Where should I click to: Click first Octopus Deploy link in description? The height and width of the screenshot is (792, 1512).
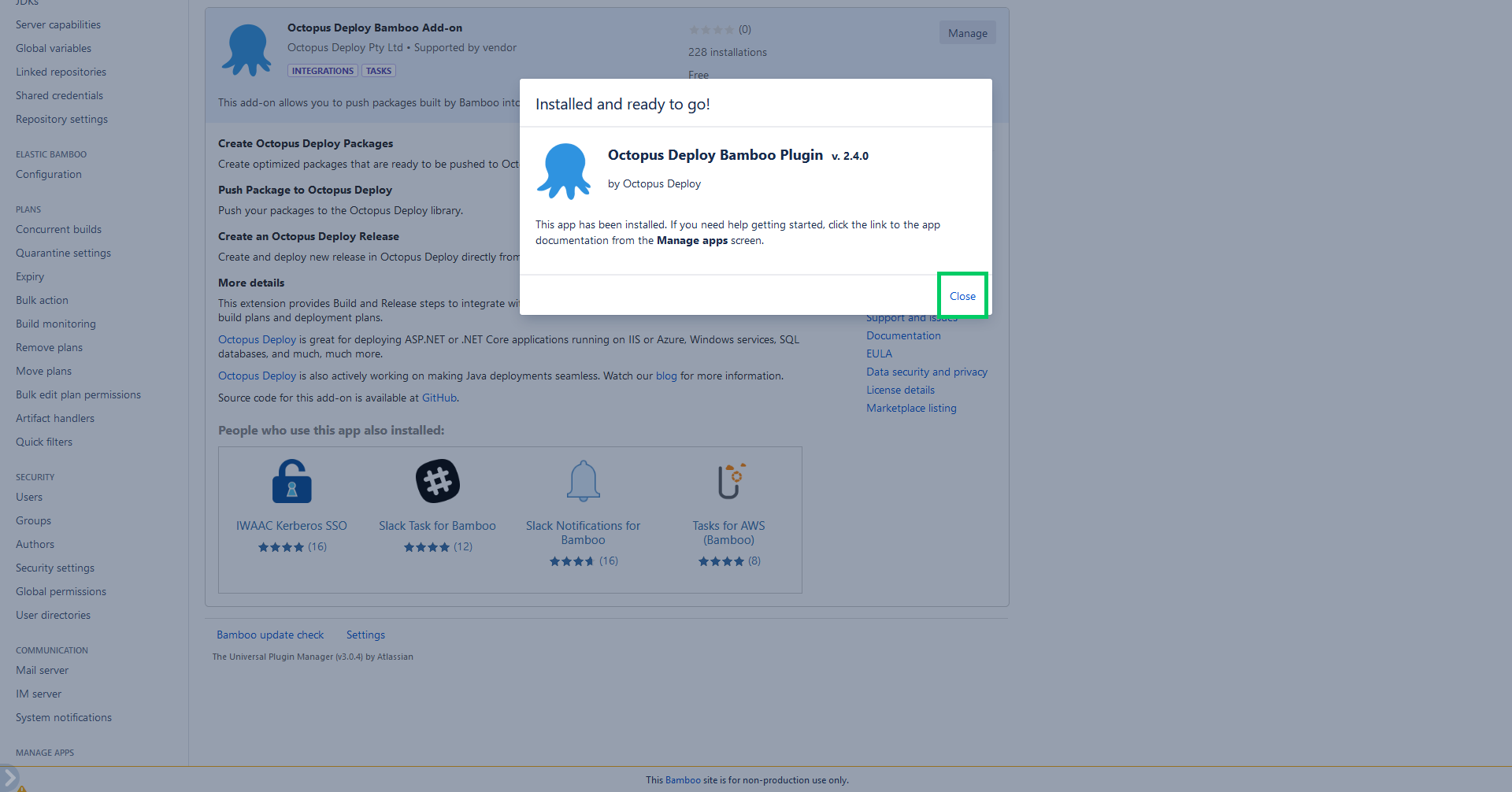pos(257,339)
